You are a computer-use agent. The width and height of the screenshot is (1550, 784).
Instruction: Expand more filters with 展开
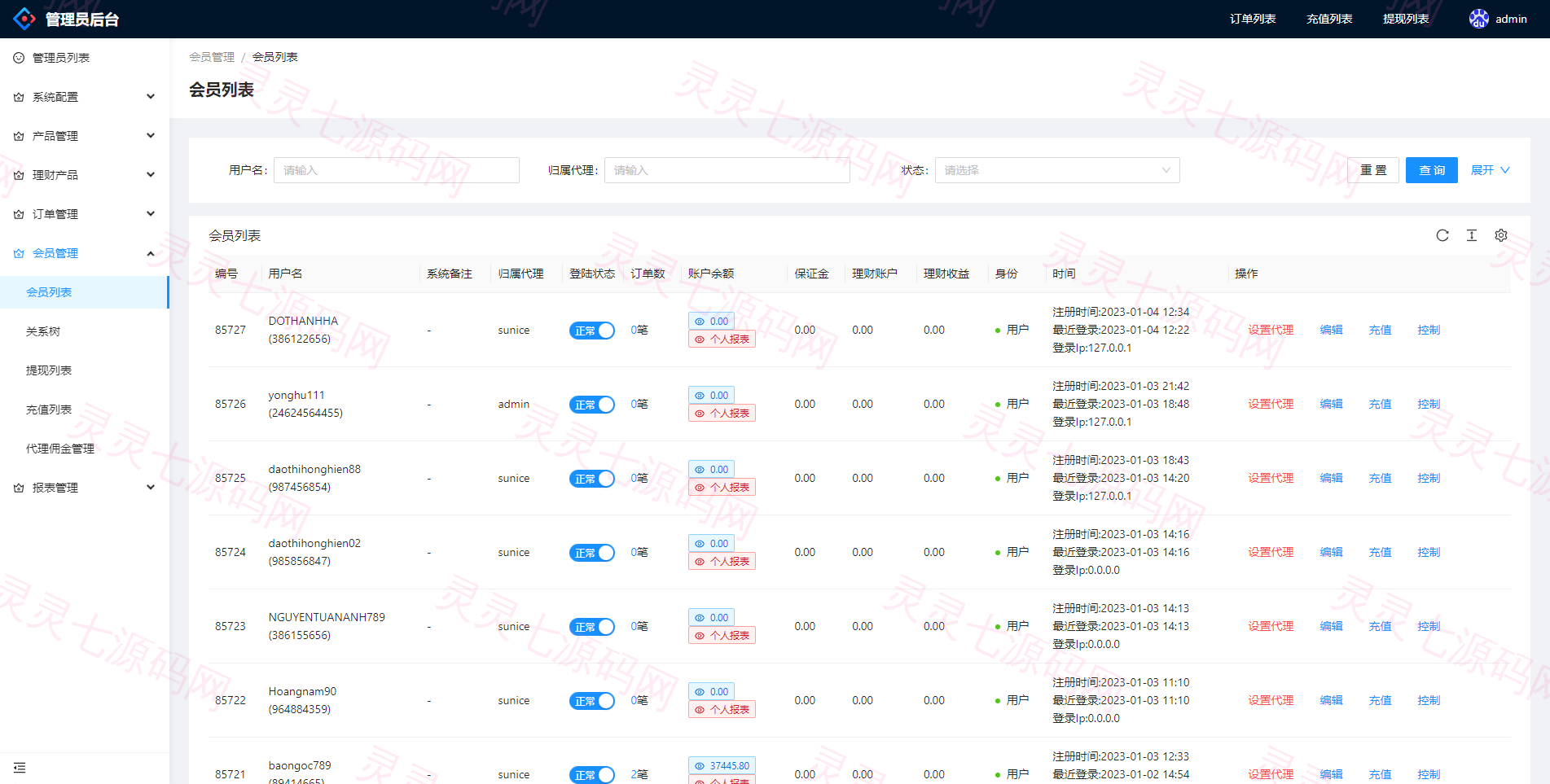1490,170
